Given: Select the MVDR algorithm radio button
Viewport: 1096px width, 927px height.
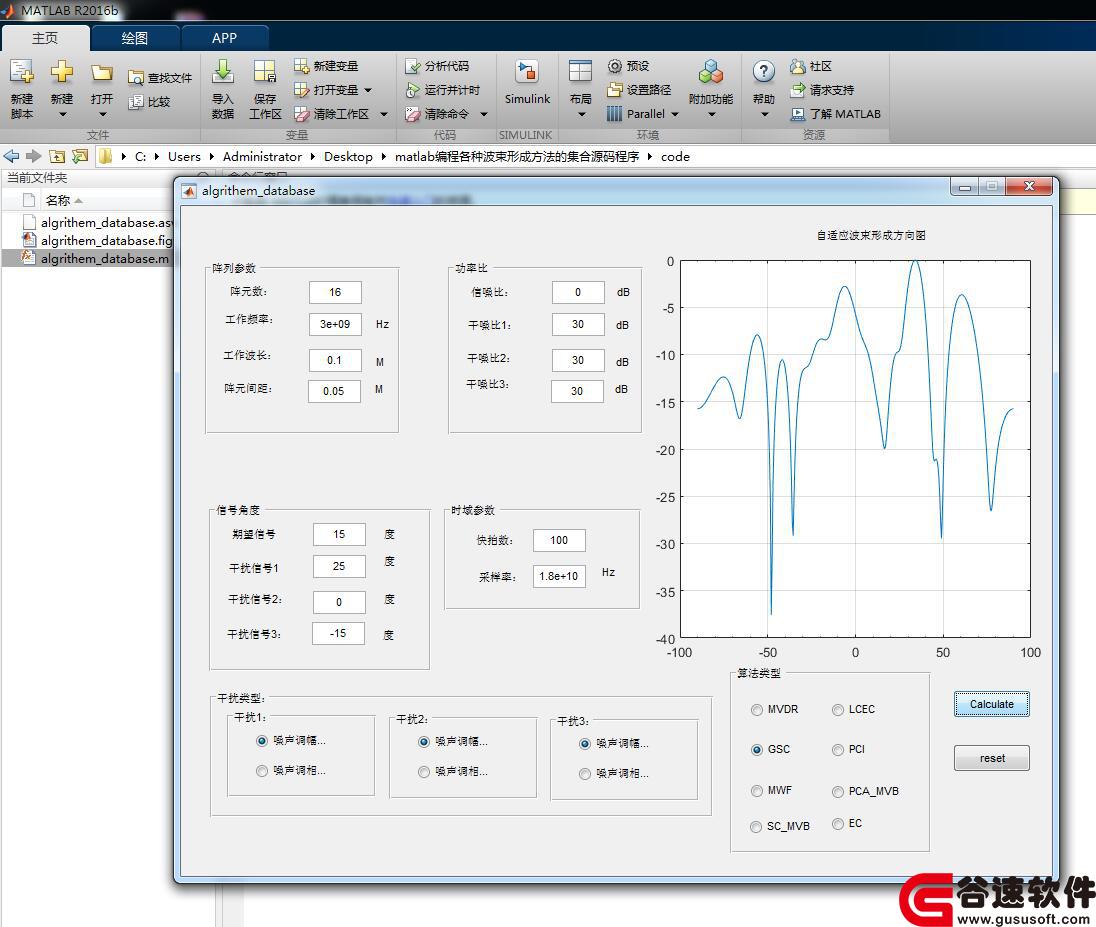Looking at the screenshot, I should (757, 710).
